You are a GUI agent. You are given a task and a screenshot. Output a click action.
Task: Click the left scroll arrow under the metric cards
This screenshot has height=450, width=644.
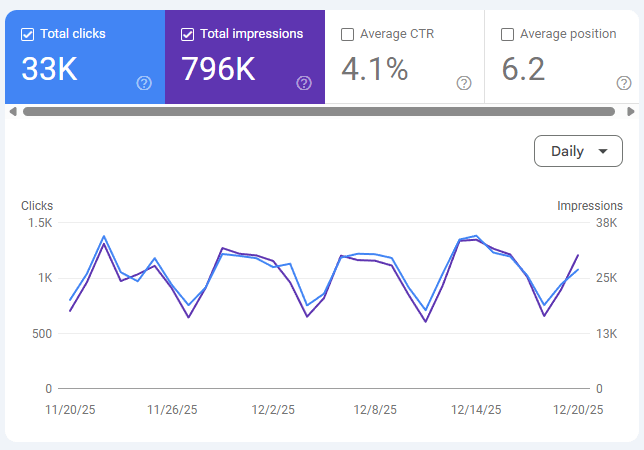13,111
